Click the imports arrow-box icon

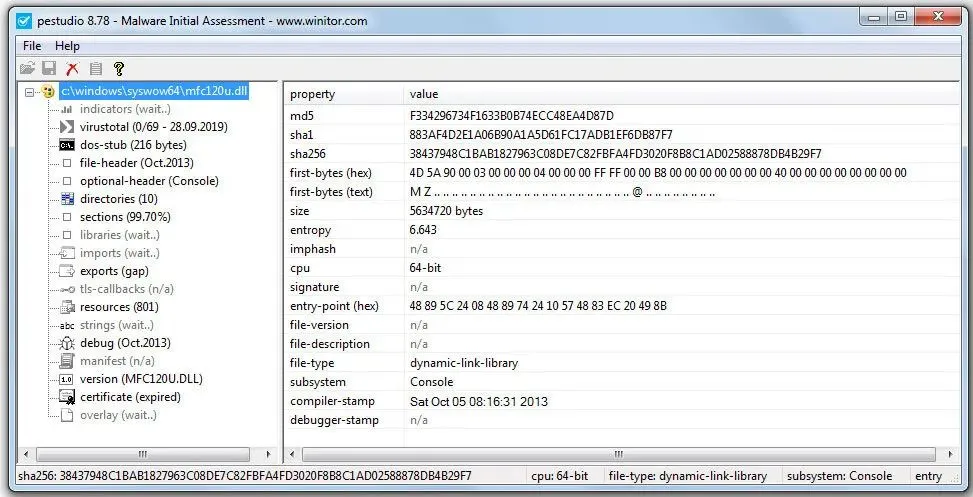pyautogui.click(x=67, y=253)
